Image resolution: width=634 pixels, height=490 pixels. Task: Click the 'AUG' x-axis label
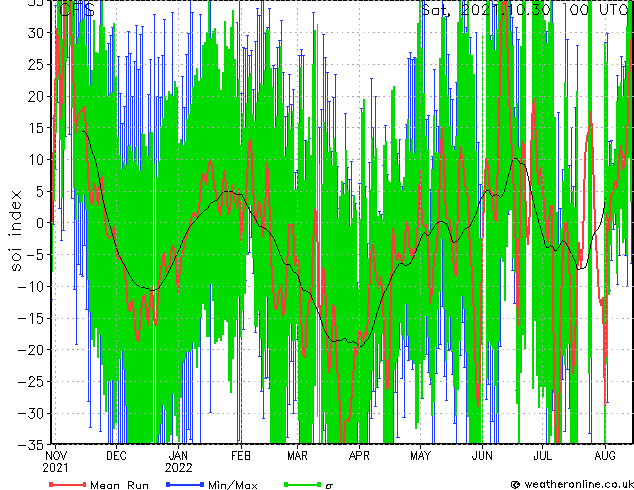tap(605, 456)
